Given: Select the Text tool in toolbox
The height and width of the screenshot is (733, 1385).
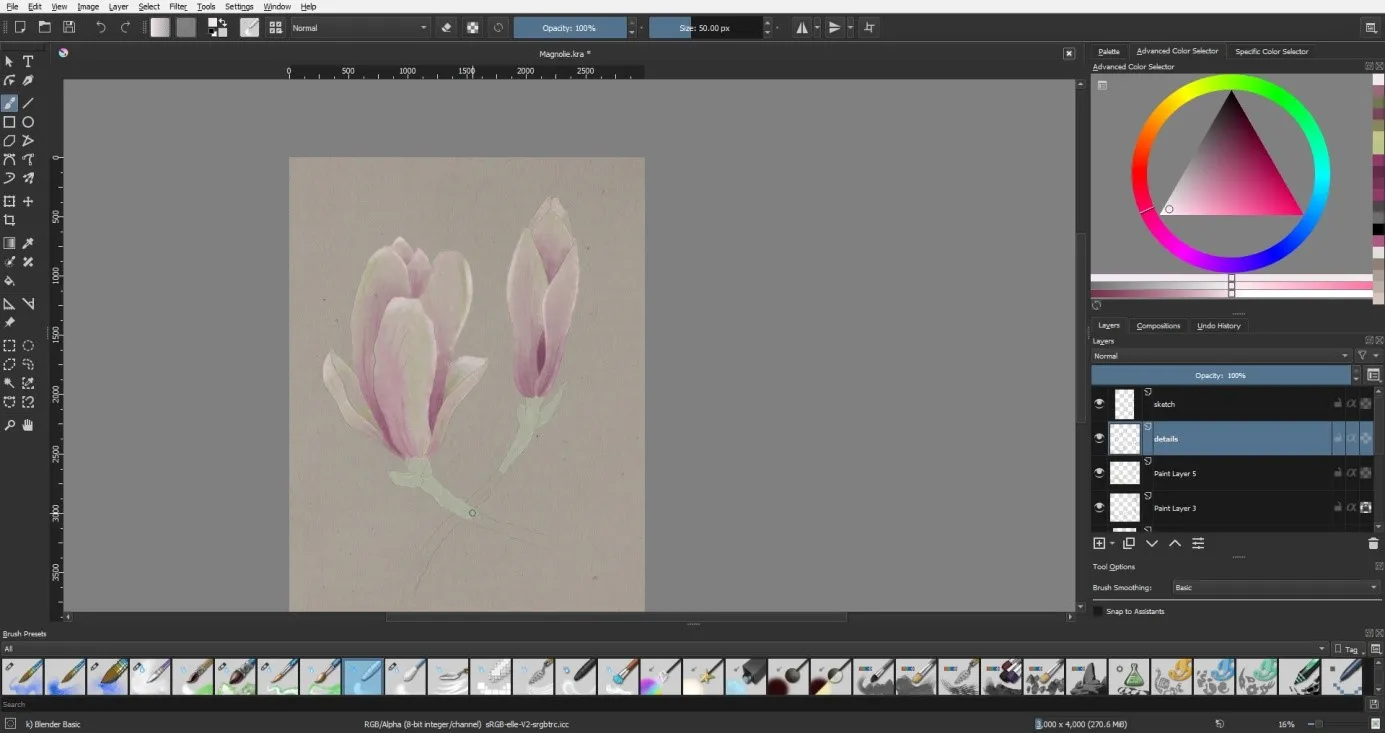Looking at the screenshot, I should tap(28, 61).
